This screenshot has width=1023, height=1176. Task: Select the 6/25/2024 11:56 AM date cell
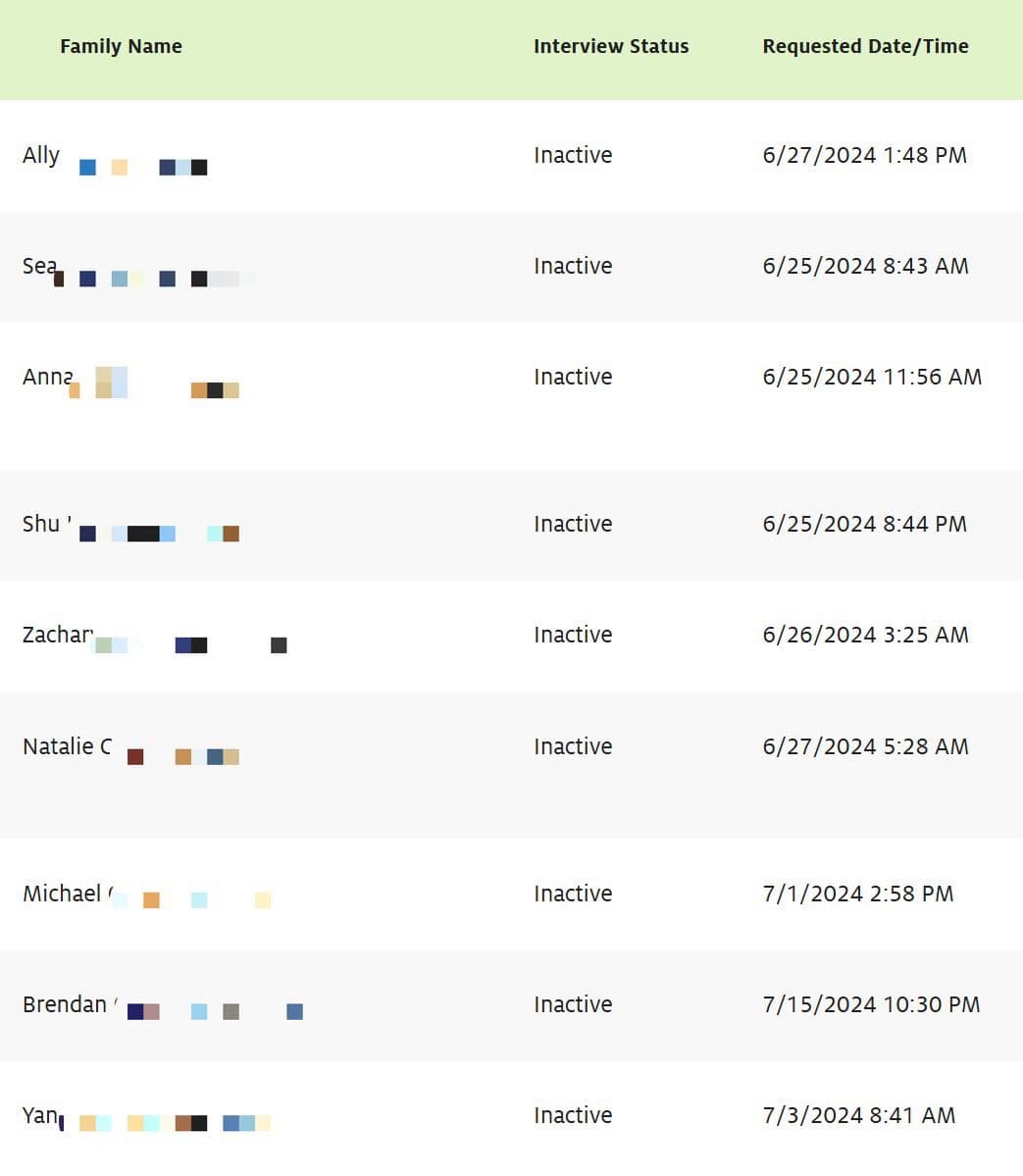pos(871,377)
